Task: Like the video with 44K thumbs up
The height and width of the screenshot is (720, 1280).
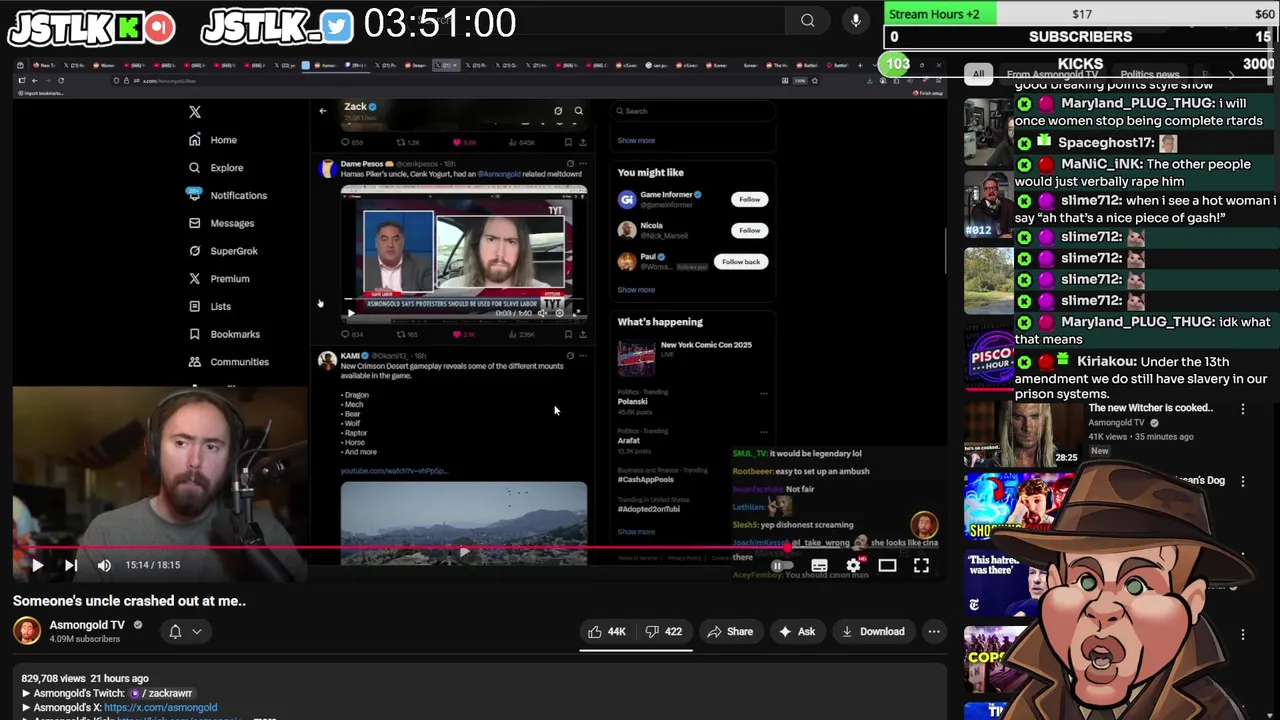Action: 606,631
